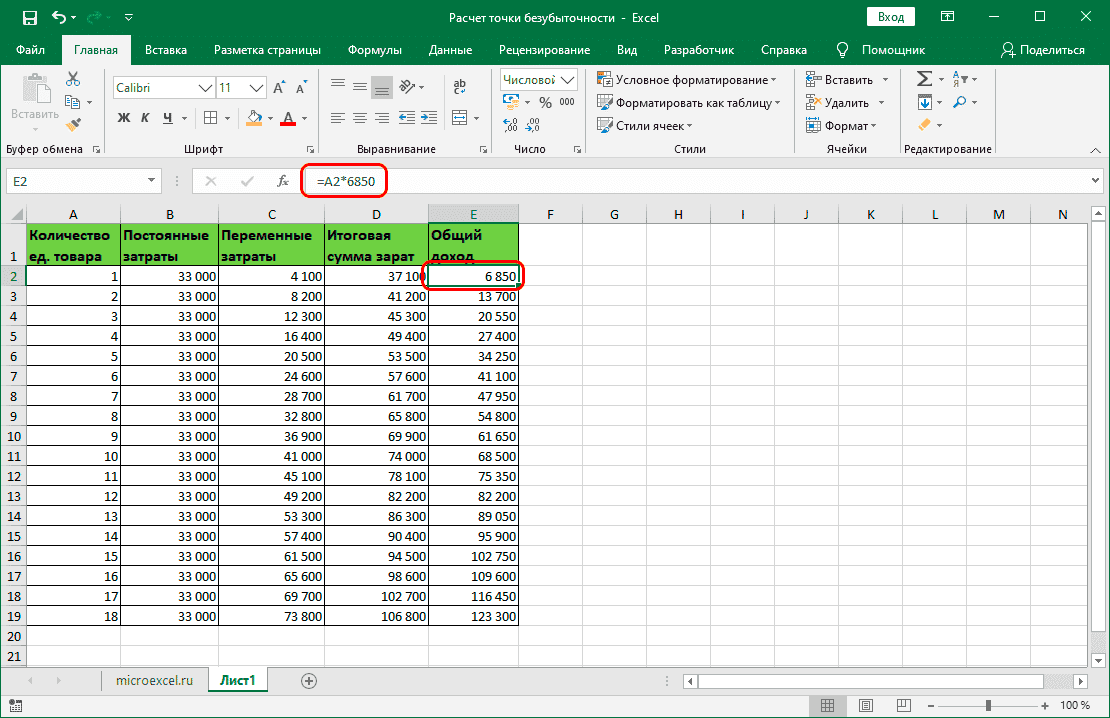Click the Wrap Text icon
The width and height of the screenshot is (1110, 718).
point(461,86)
